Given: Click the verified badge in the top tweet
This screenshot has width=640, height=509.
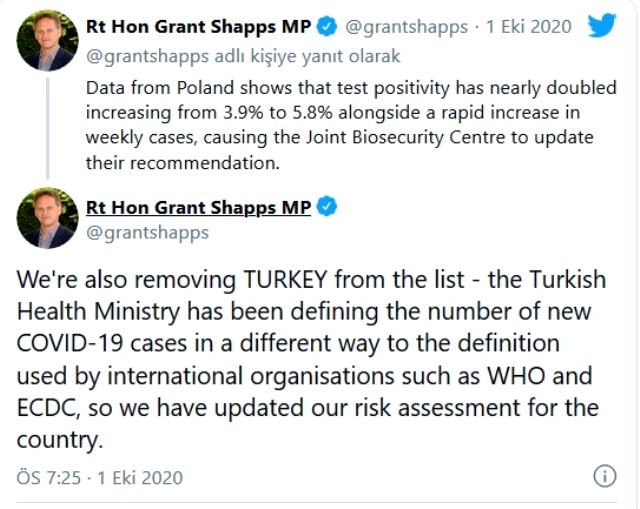Looking at the screenshot, I should click(326, 25).
